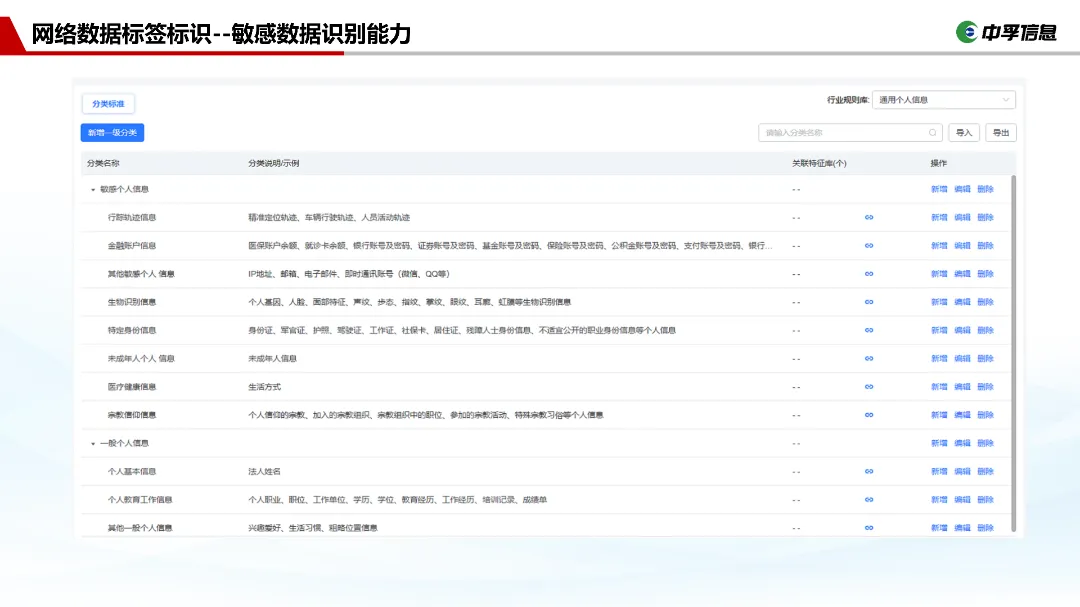Click 新增 in the 个人教育工作信息 row
This screenshot has width=1080, height=607.
click(x=939, y=499)
